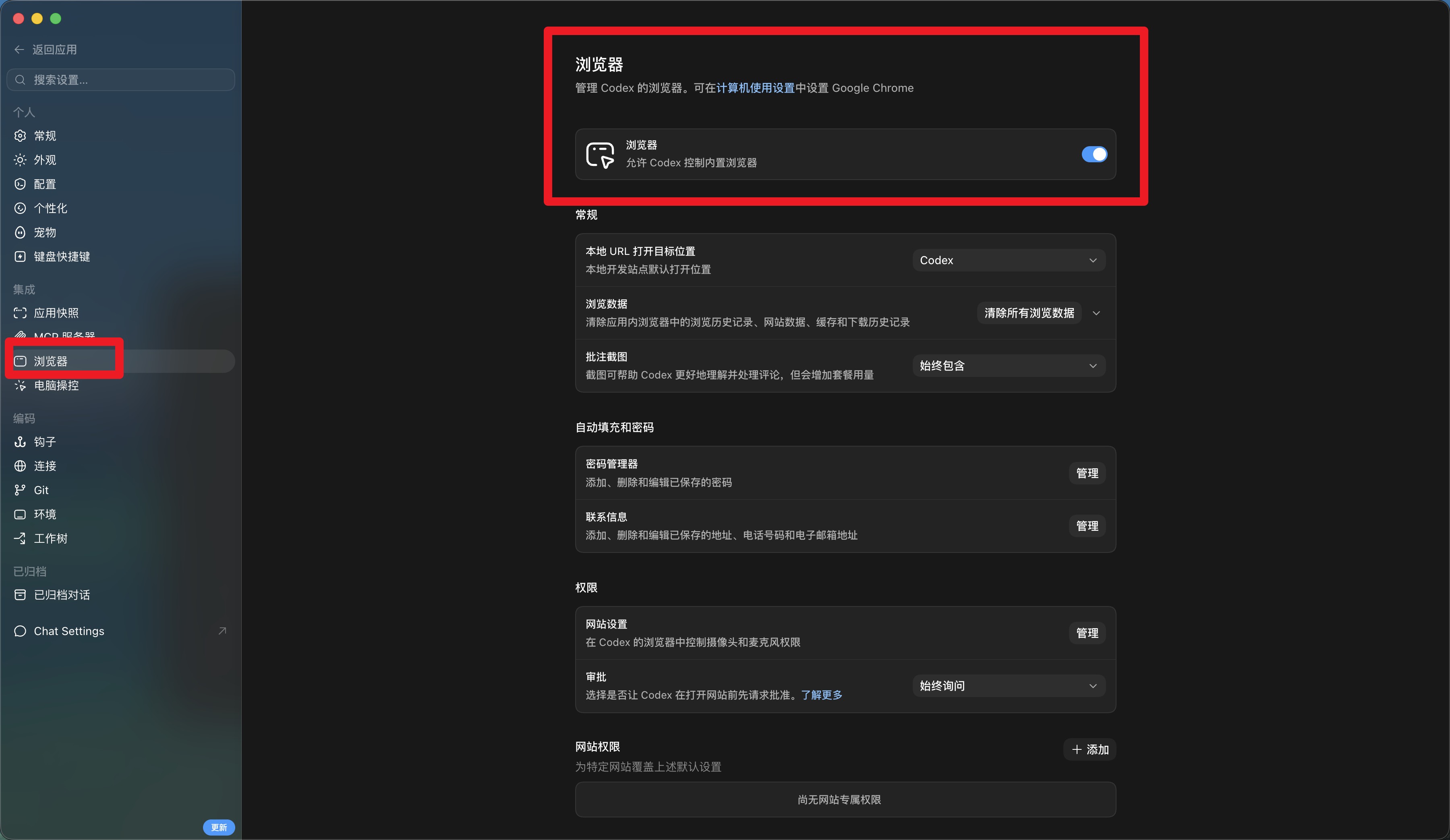
Task: Open the 了解更多 link under 审批
Action: pos(821,695)
